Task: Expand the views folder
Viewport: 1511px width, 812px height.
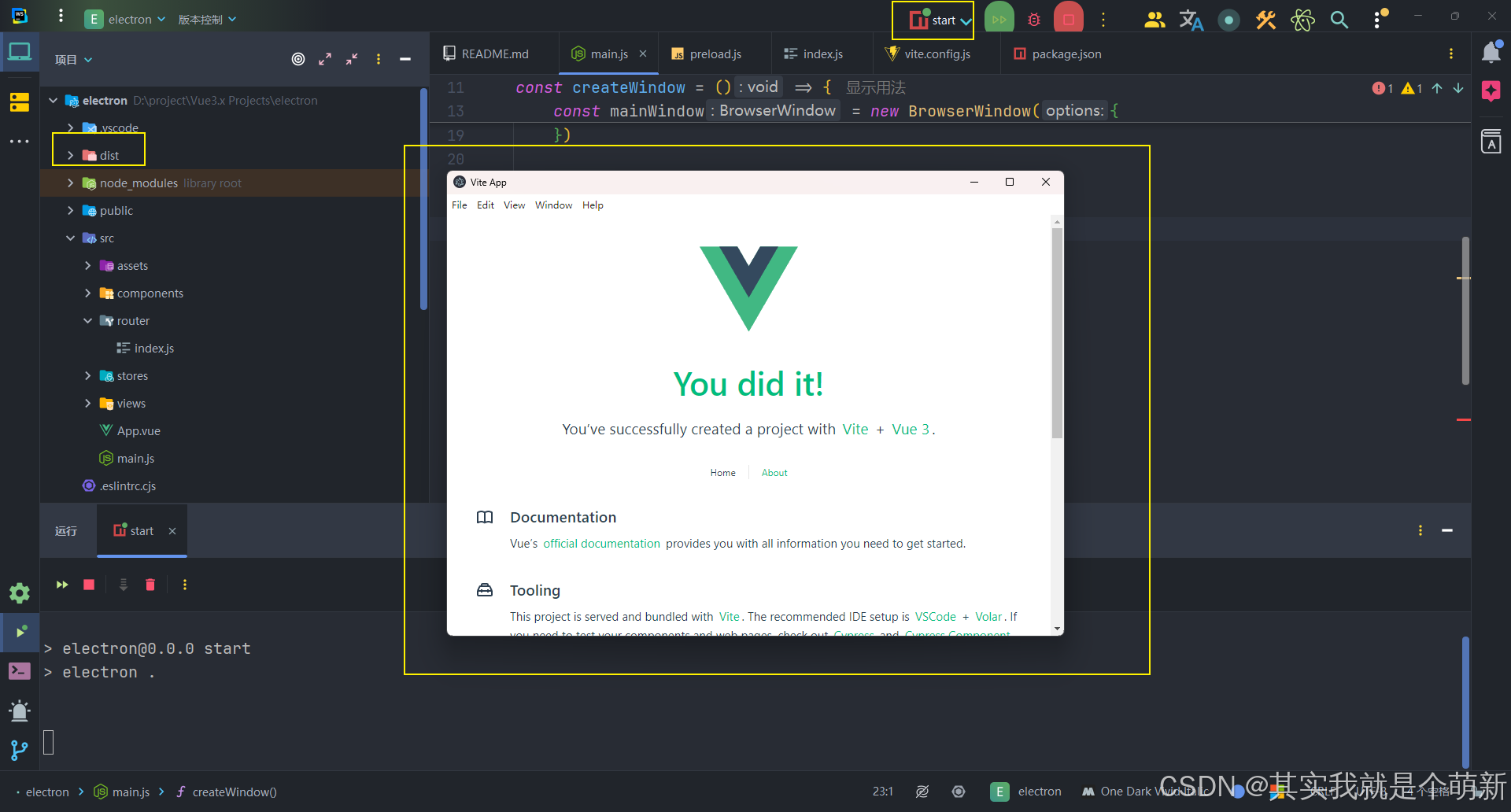Action: pos(87,404)
